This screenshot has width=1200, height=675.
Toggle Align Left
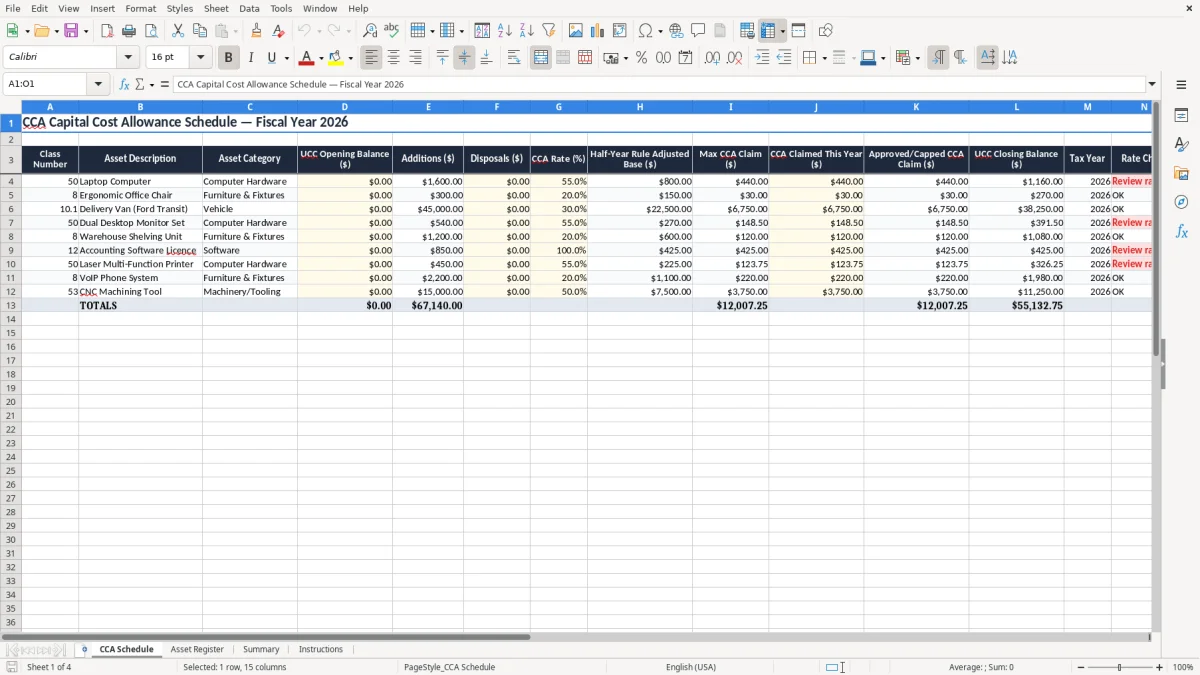[x=372, y=58]
